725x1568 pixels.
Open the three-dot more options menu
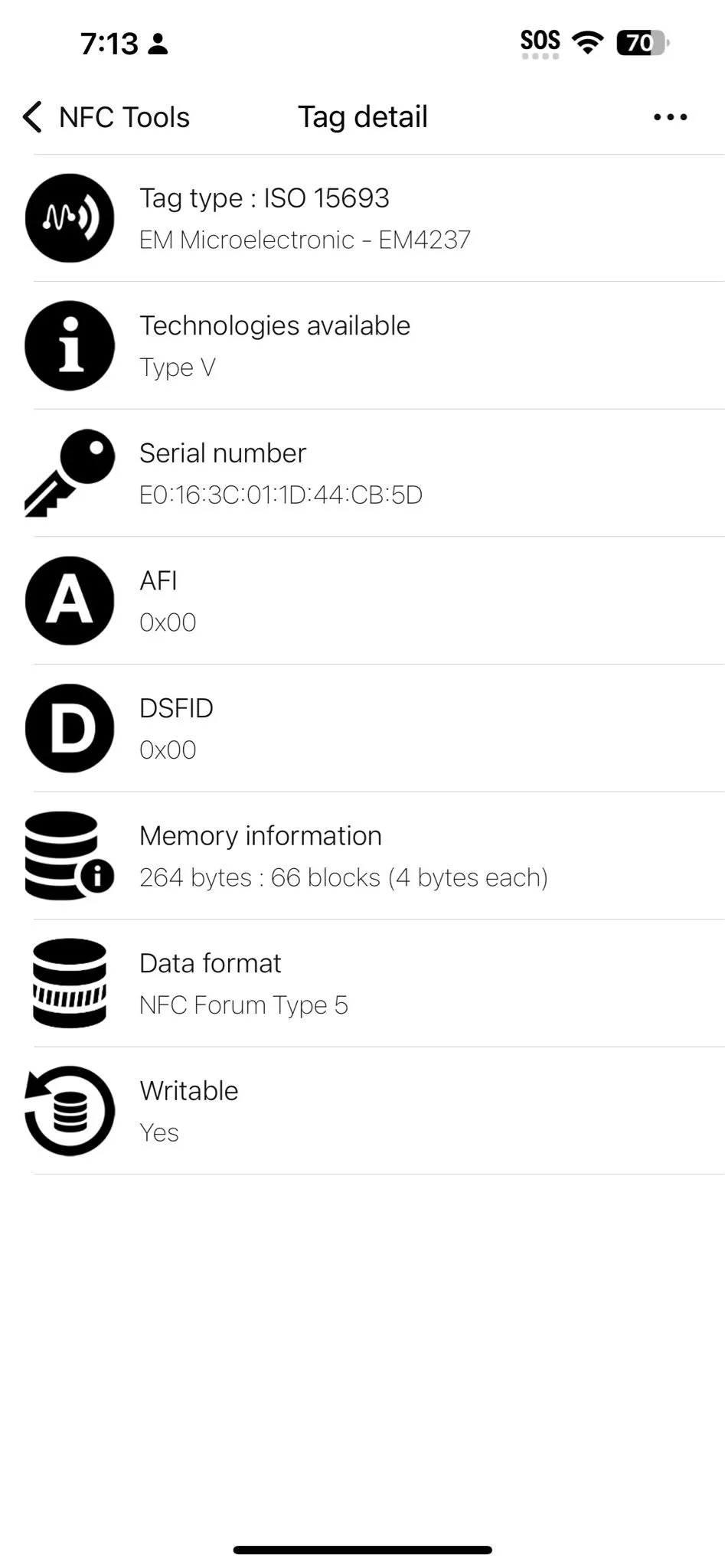point(671,117)
